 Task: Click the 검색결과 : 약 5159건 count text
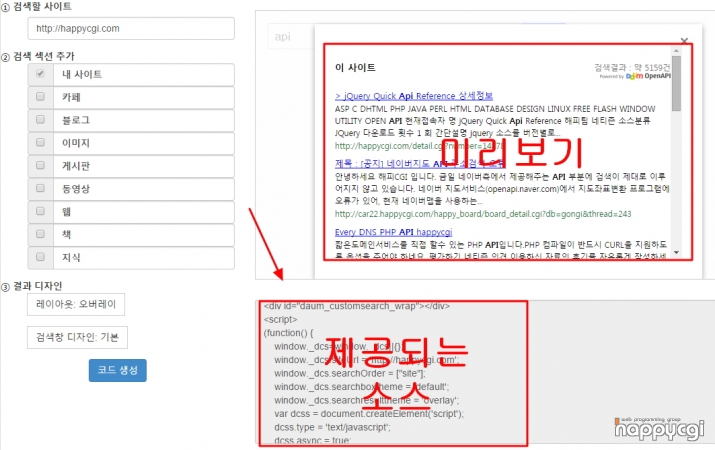pos(632,67)
